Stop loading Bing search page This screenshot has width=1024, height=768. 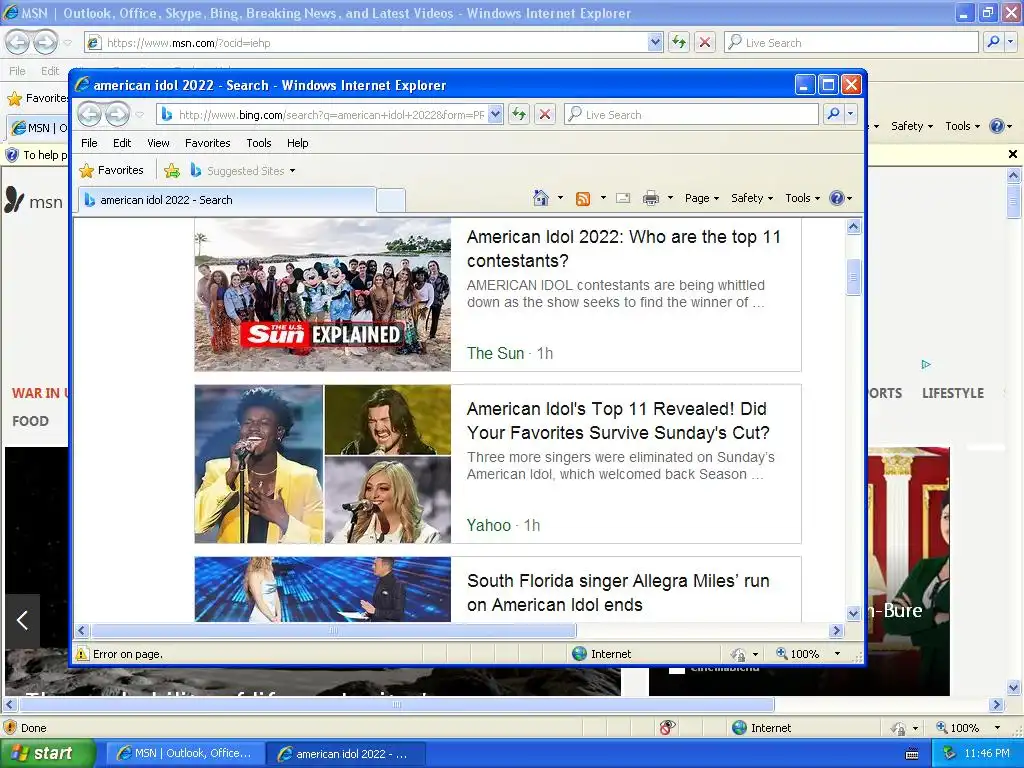tap(545, 114)
